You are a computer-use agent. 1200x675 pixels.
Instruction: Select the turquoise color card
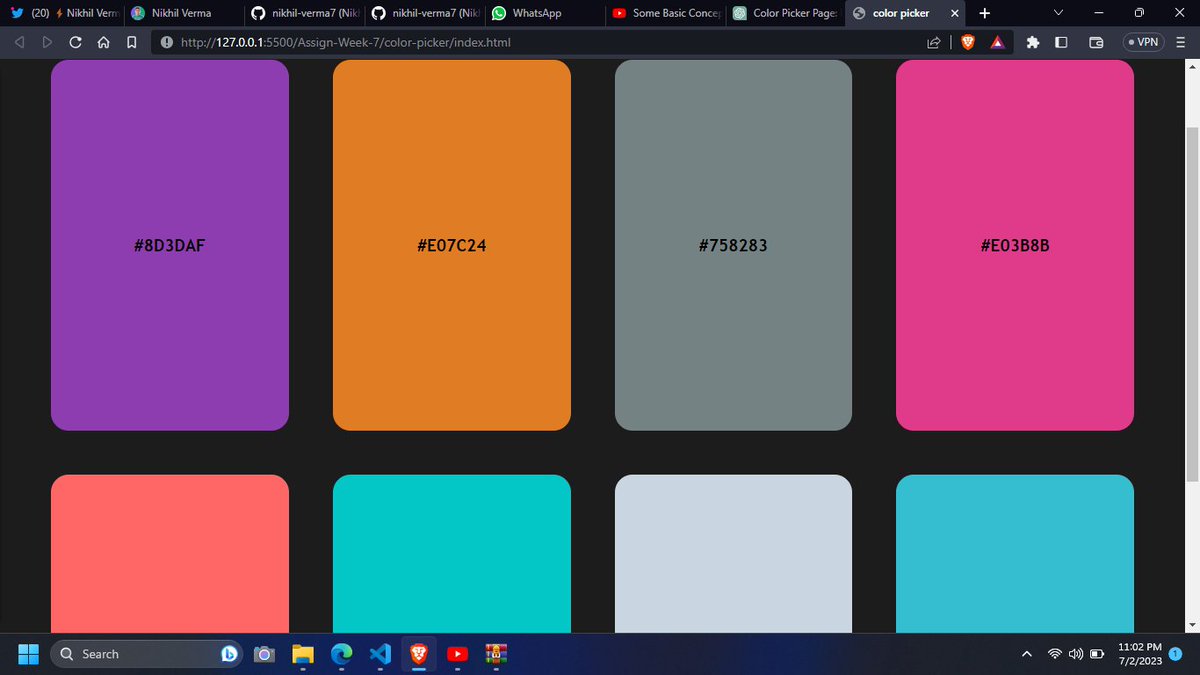pyautogui.click(x=452, y=554)
